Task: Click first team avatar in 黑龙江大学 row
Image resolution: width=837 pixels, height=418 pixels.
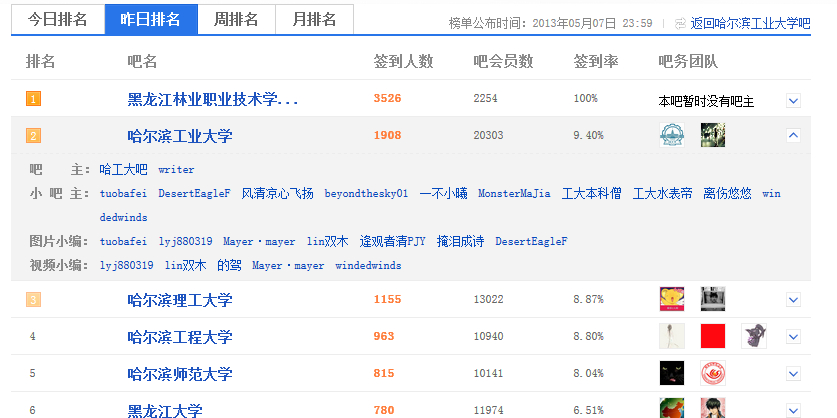Action: coord(672,408)
